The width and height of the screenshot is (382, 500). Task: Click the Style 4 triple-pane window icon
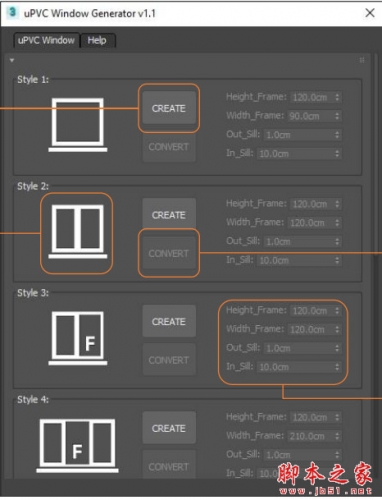click(77, 445)
